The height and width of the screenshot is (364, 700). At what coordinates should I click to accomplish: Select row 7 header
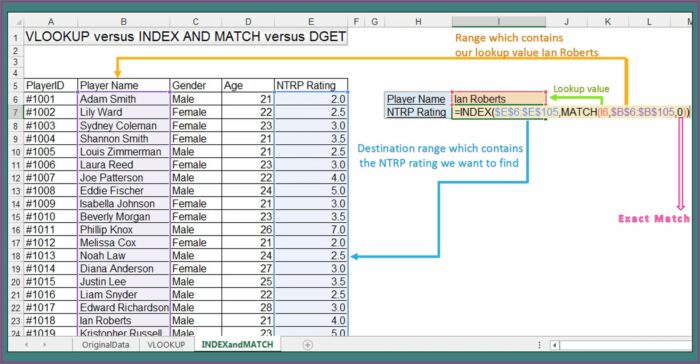click(x=16, y=112)
